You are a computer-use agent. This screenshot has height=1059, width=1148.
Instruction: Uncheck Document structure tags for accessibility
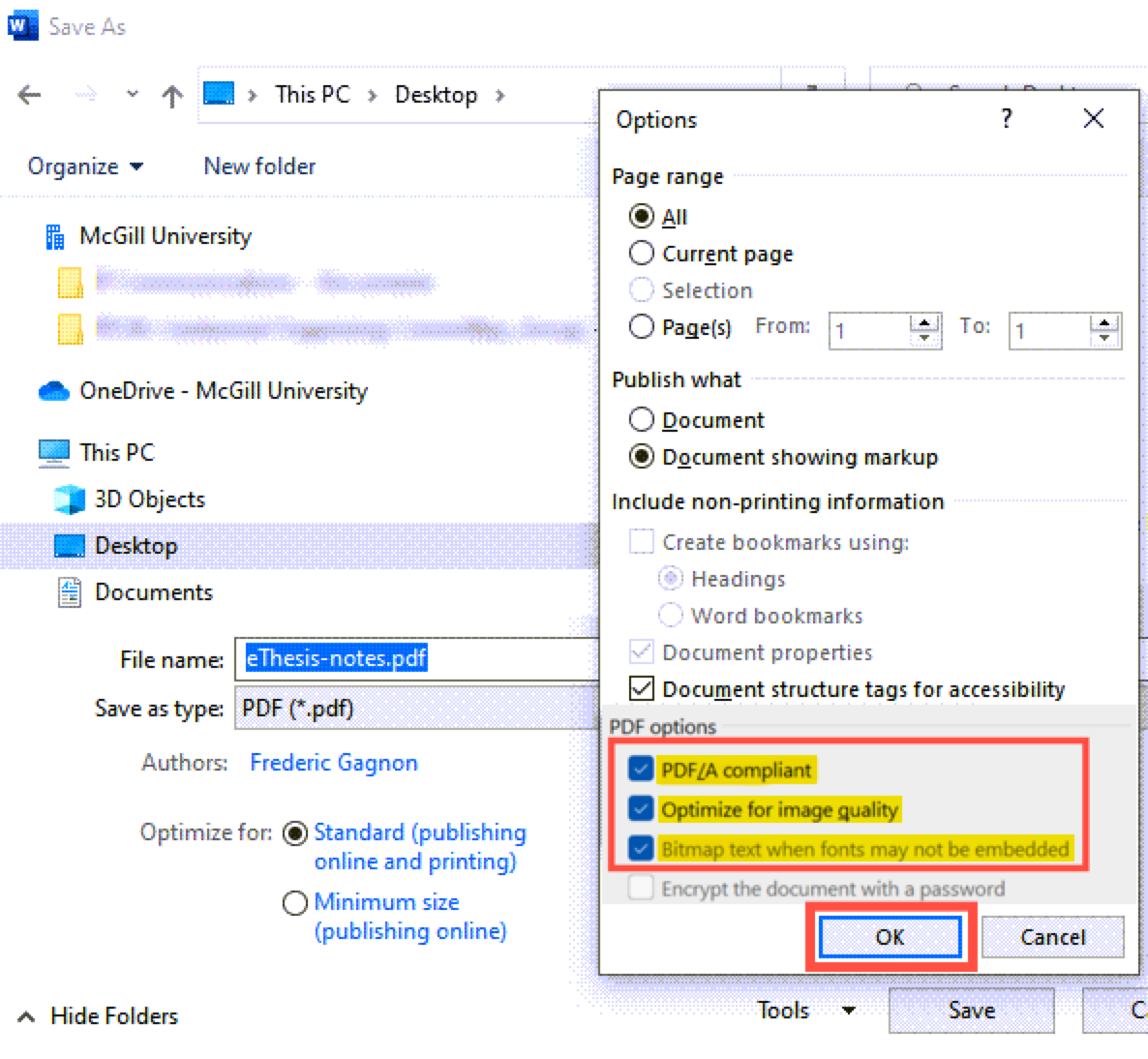641,689
